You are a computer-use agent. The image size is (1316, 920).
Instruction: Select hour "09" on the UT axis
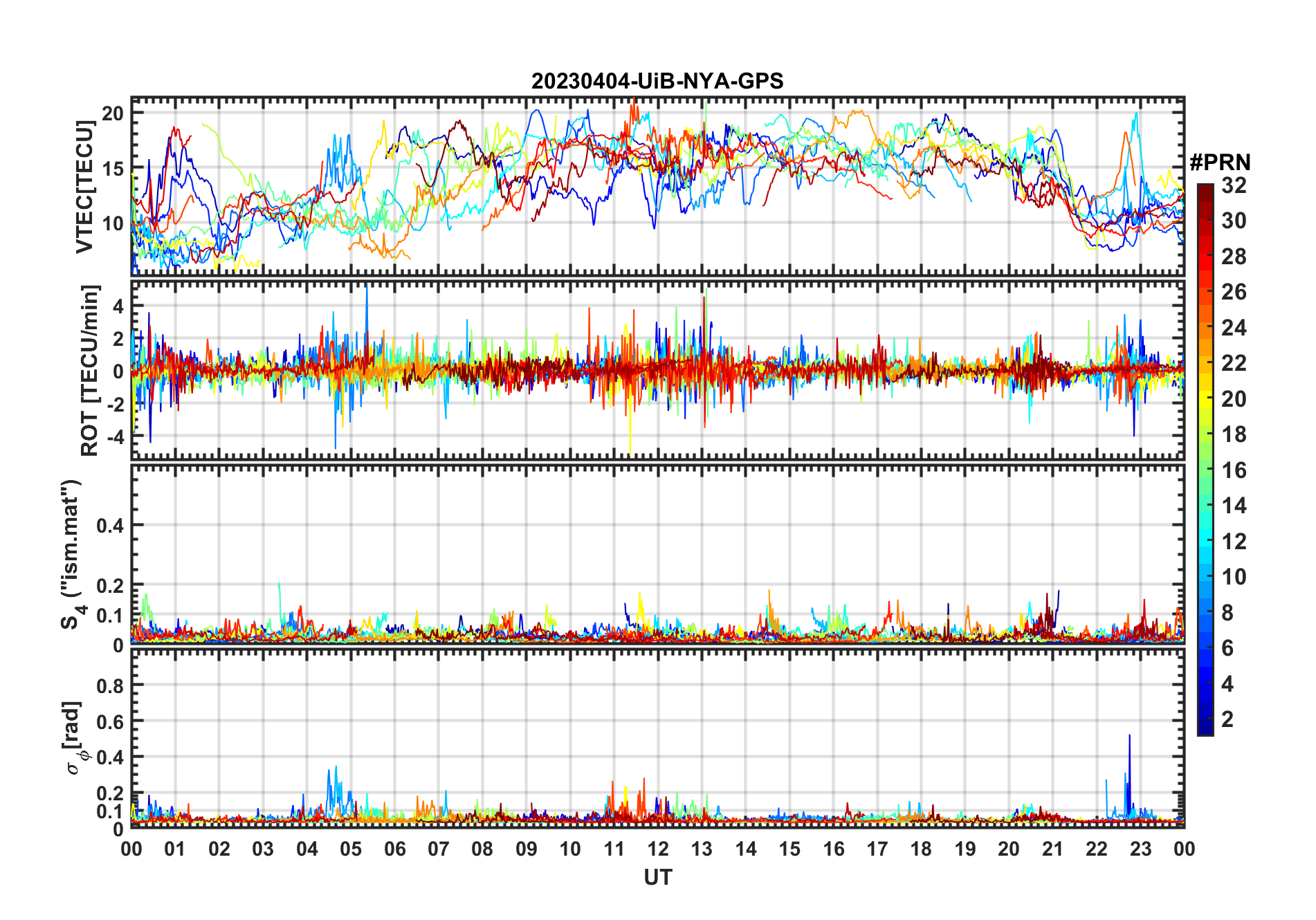(x=527, y=849)
